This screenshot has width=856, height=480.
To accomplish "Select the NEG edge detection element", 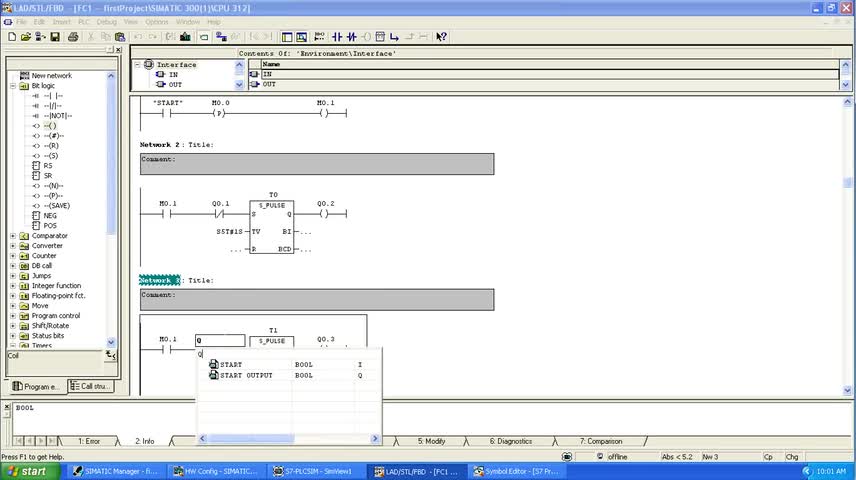I will [50, 215].
